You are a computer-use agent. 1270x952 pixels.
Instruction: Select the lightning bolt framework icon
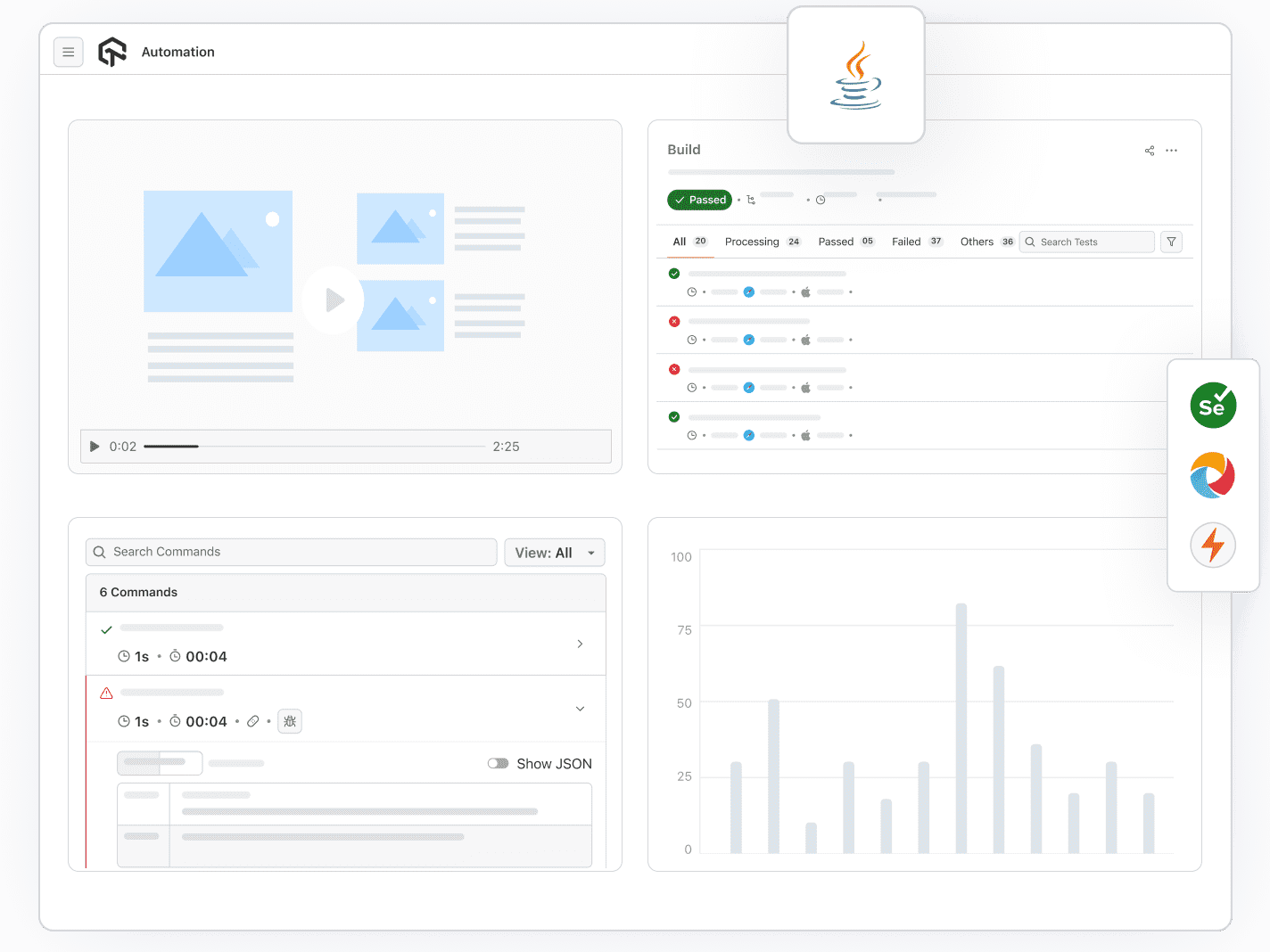pos(1213,545)
